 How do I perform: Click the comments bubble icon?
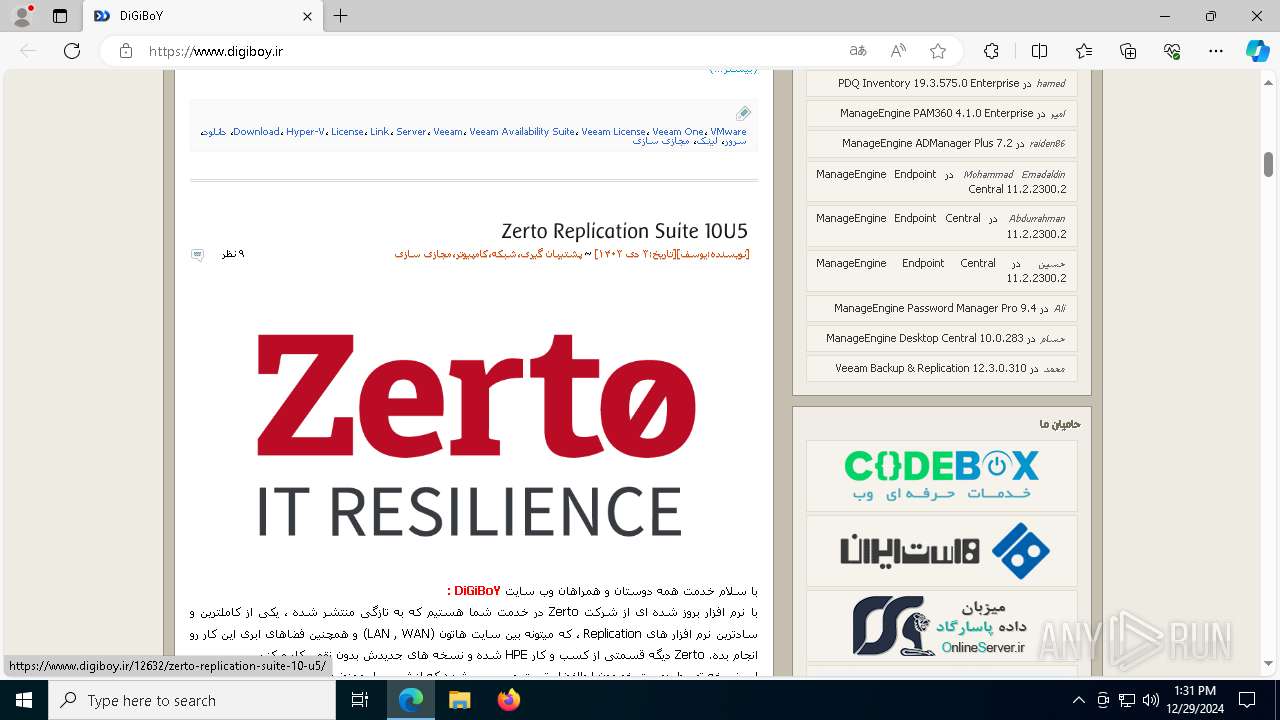click(x=197, y=255)
